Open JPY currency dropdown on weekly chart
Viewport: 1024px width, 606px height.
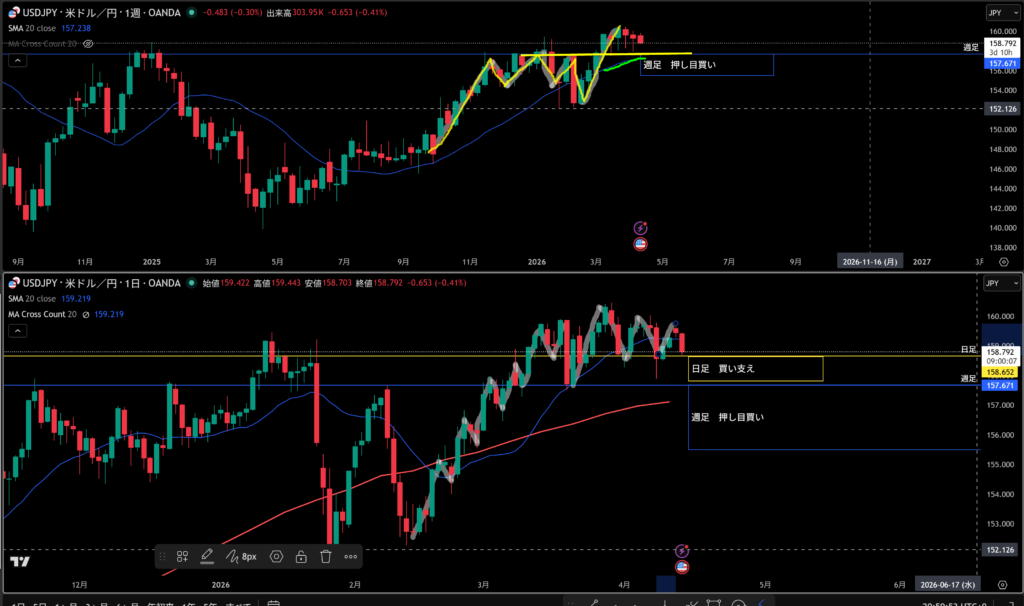(x=996, y=13)
